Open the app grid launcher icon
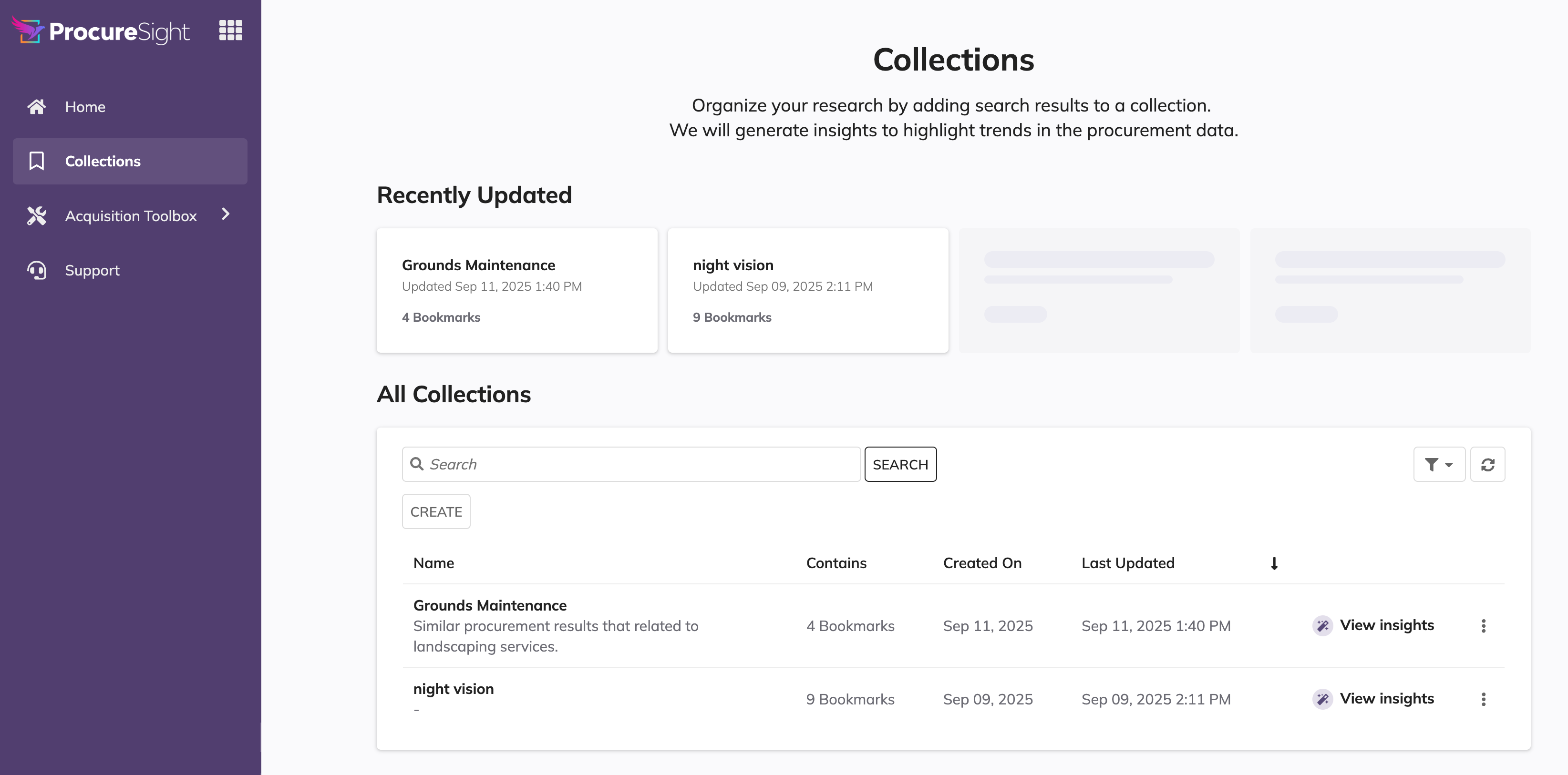 pos(231,30)
